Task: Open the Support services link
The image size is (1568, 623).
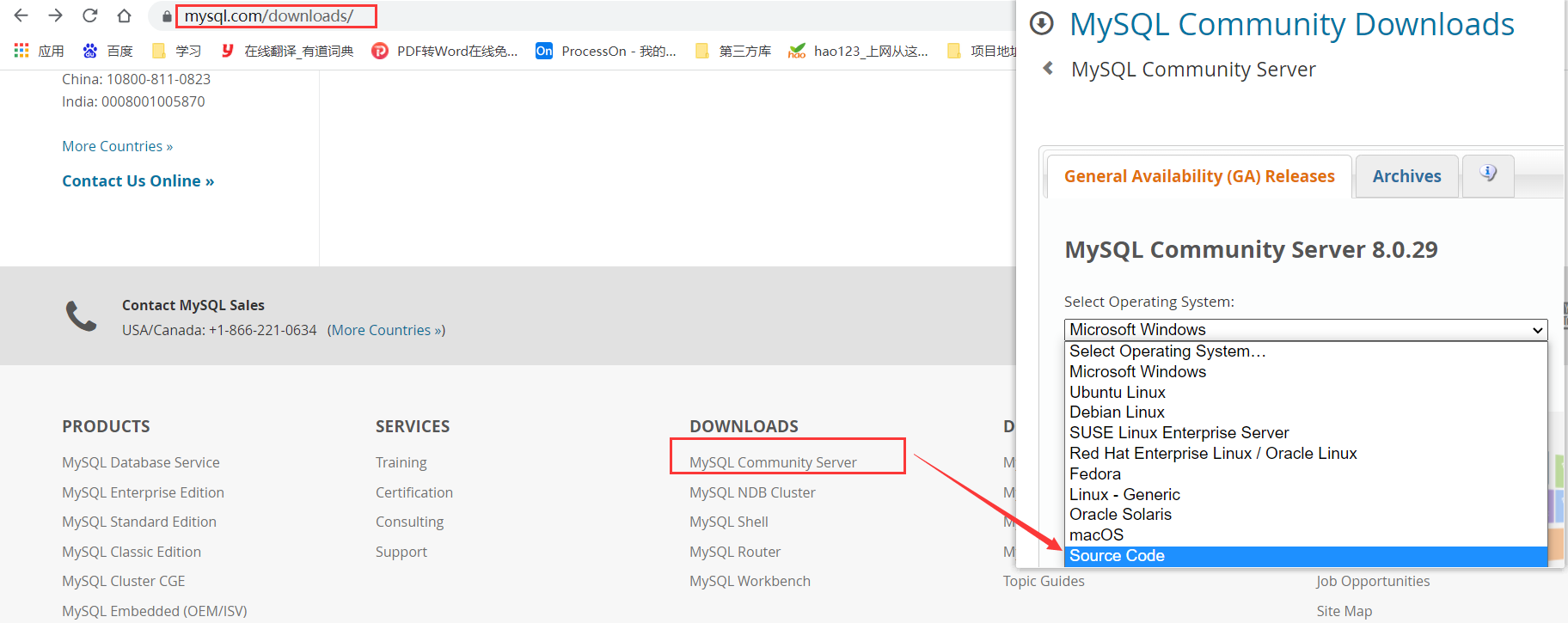Action: [401, 552]
